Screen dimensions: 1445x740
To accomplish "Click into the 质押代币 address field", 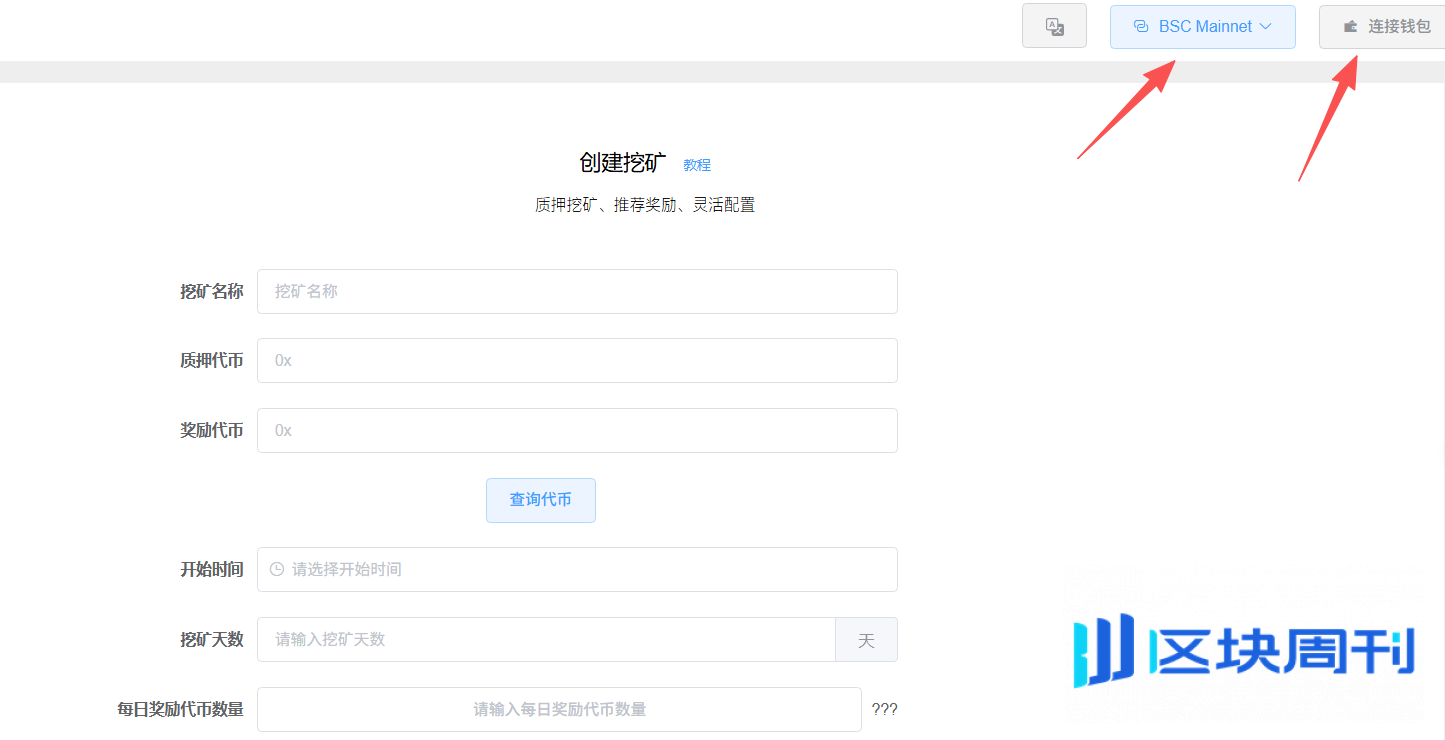I will [x=577, y=360].
